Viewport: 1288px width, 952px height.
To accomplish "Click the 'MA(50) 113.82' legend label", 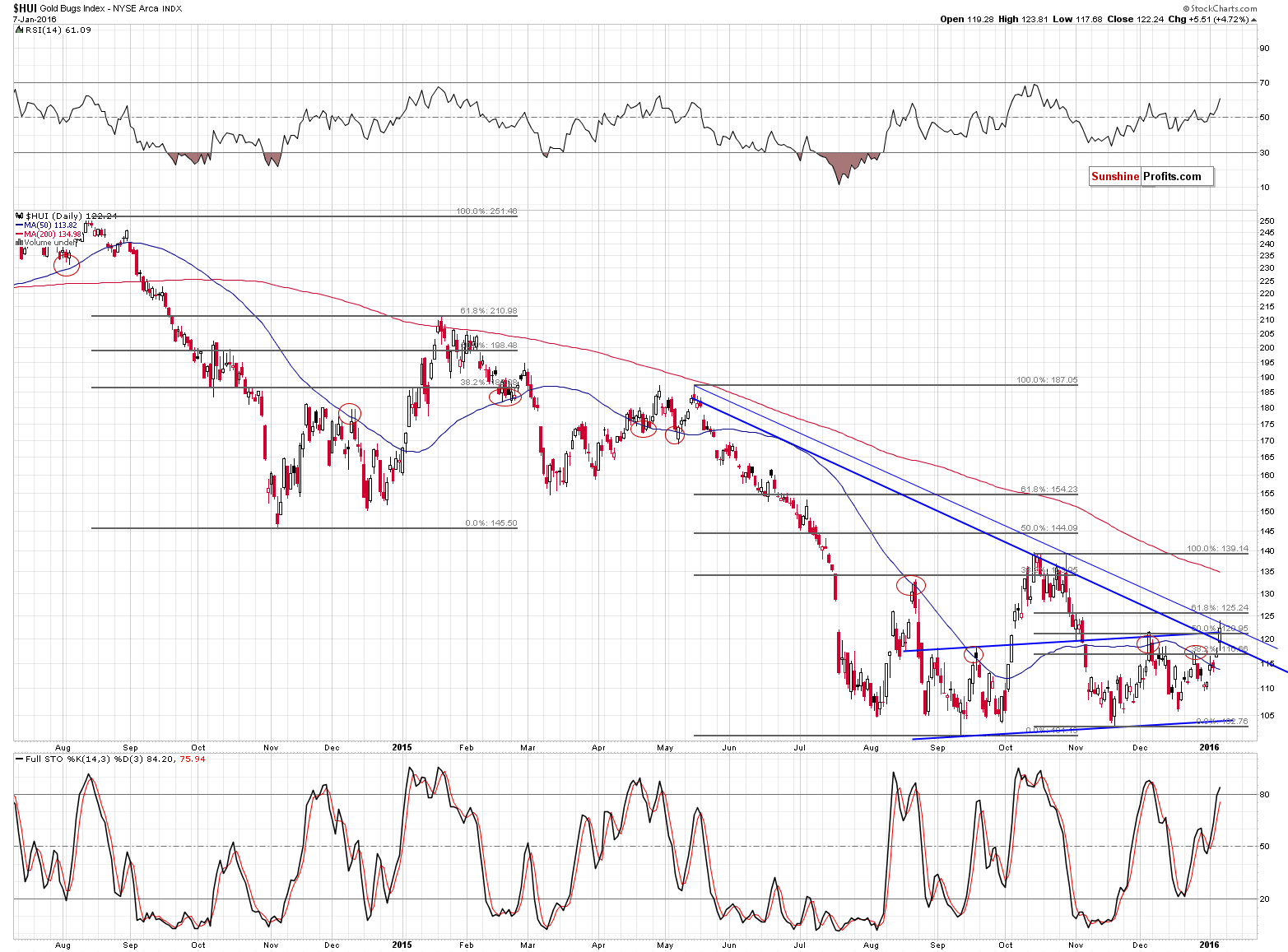I will coord(51,225).
